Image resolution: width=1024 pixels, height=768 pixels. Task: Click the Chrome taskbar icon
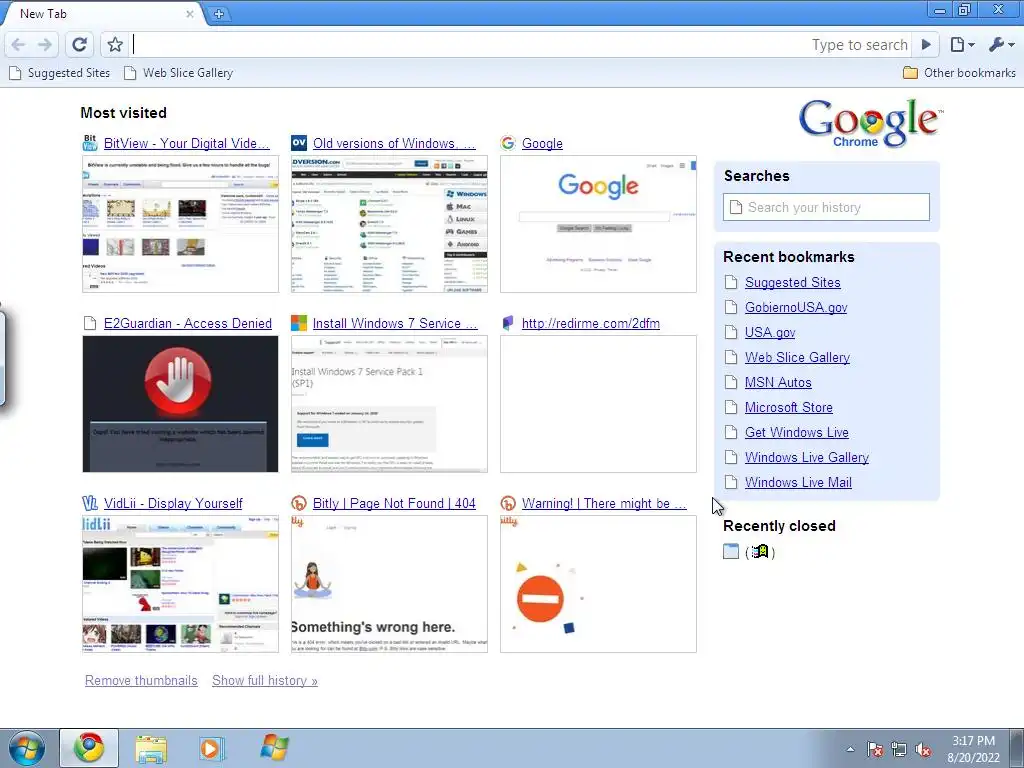pos(89,748)
